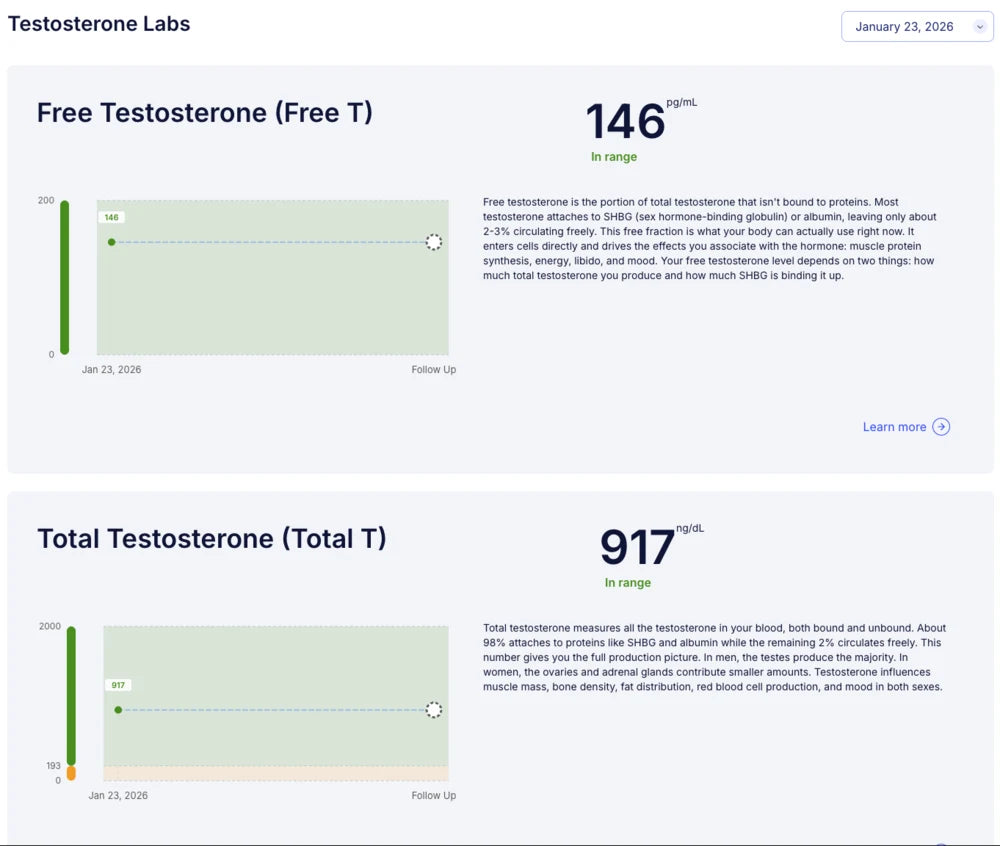Screen dimensions: 1000x846
Task: Click the Free Testosterone (Free T) heading
Action: click(x=205, y=113)
